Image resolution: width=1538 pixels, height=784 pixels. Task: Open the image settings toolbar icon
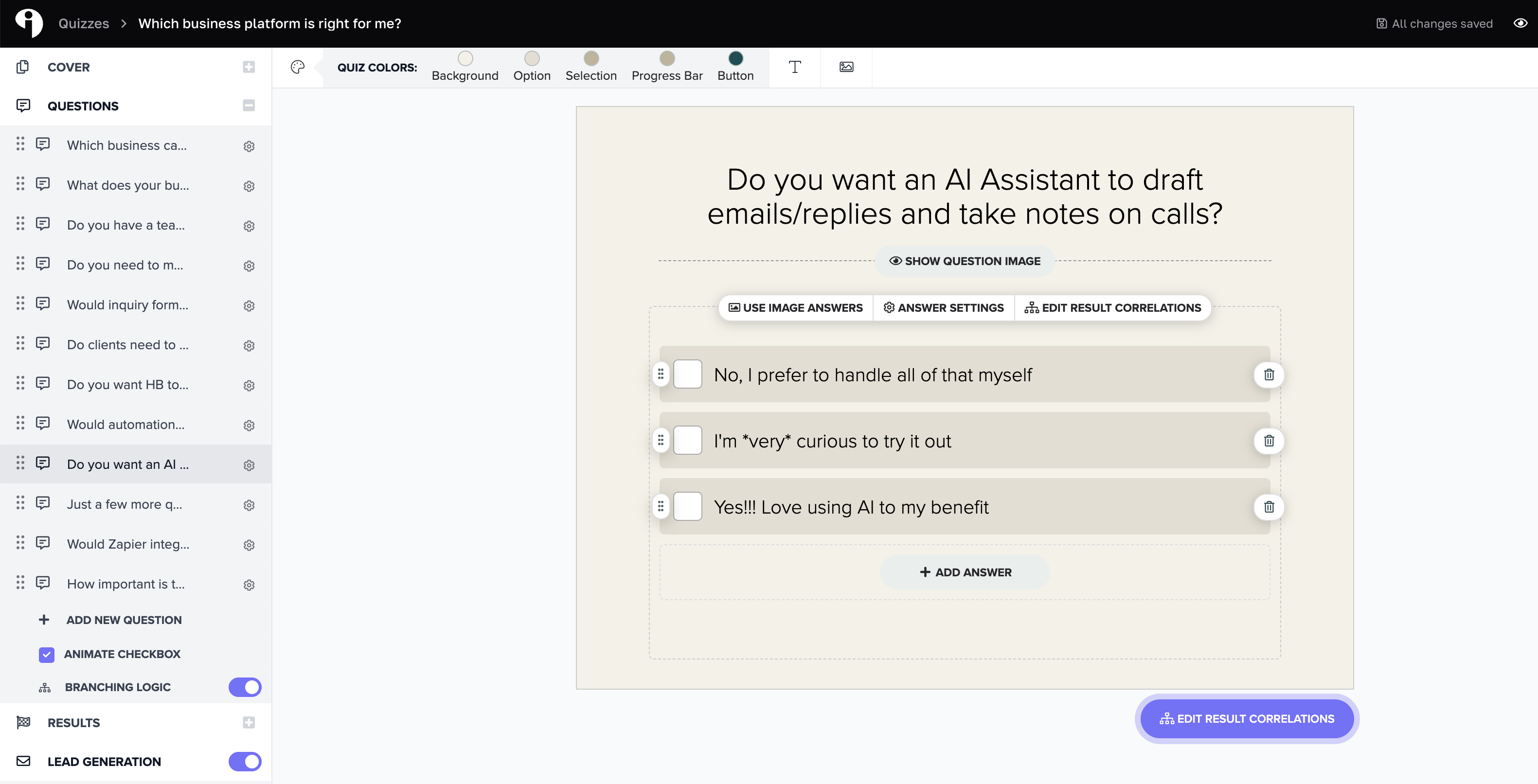(x=846, y=67)
